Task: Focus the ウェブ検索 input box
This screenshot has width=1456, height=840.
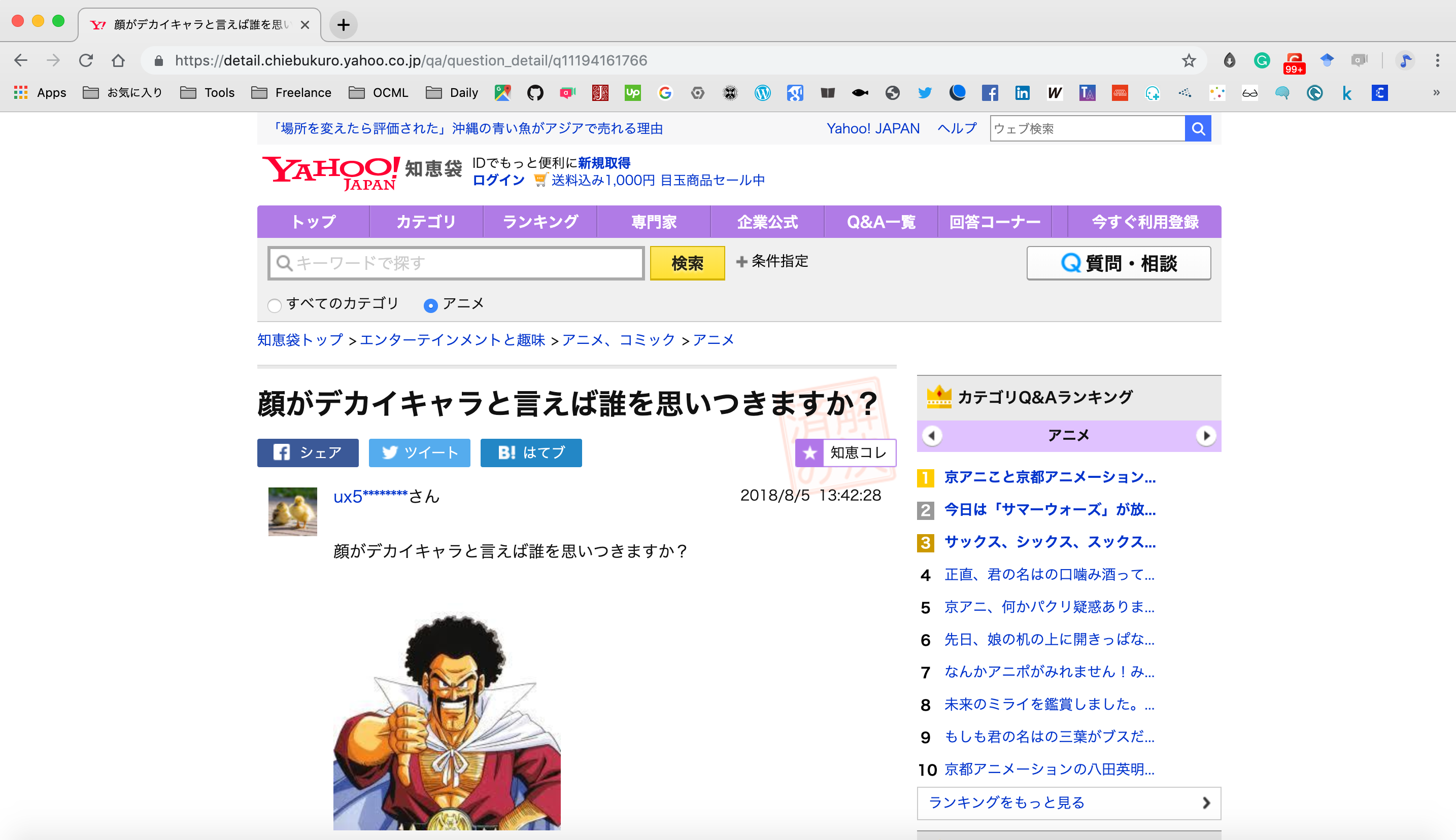Action: coord(1087,129)
